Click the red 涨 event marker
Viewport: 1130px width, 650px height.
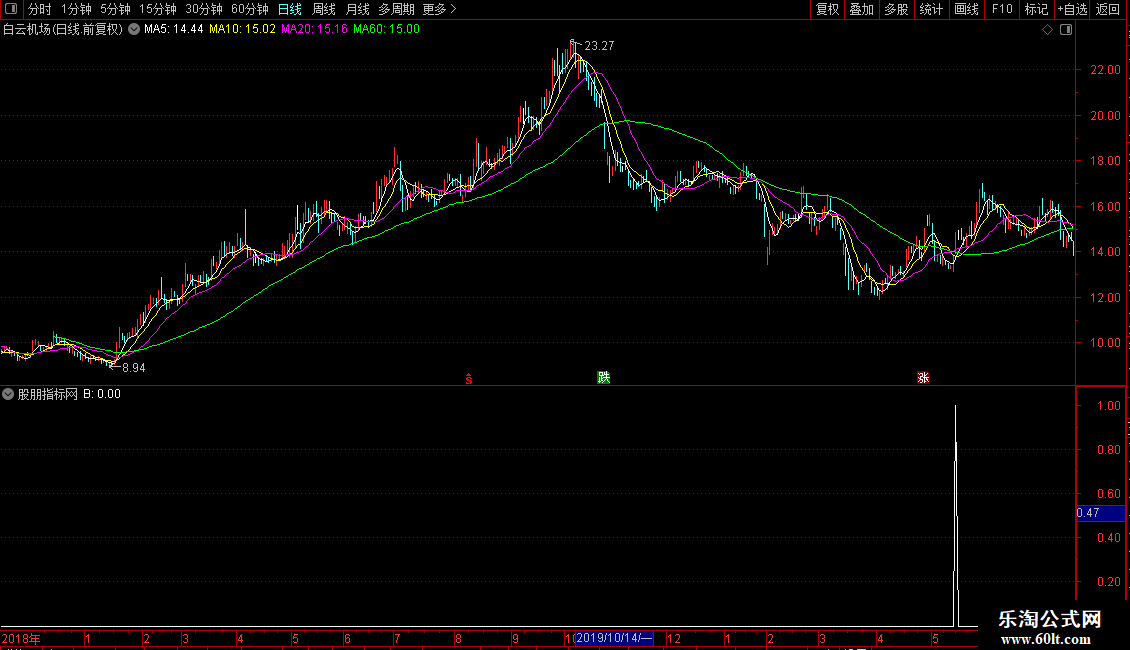922,378
